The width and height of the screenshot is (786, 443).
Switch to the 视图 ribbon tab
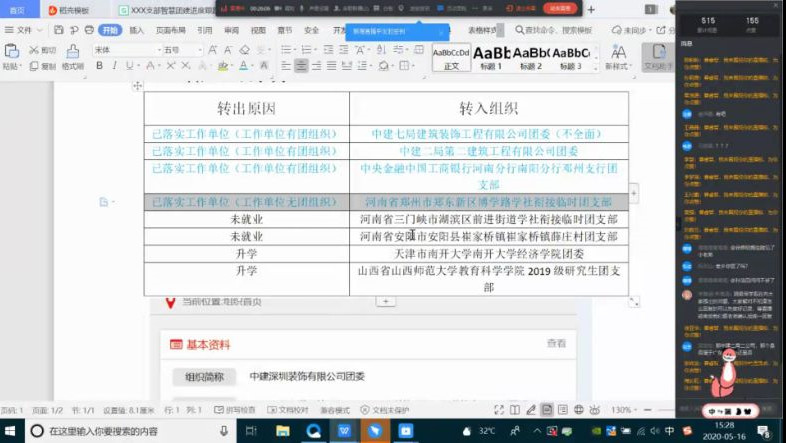pos(258,30)
